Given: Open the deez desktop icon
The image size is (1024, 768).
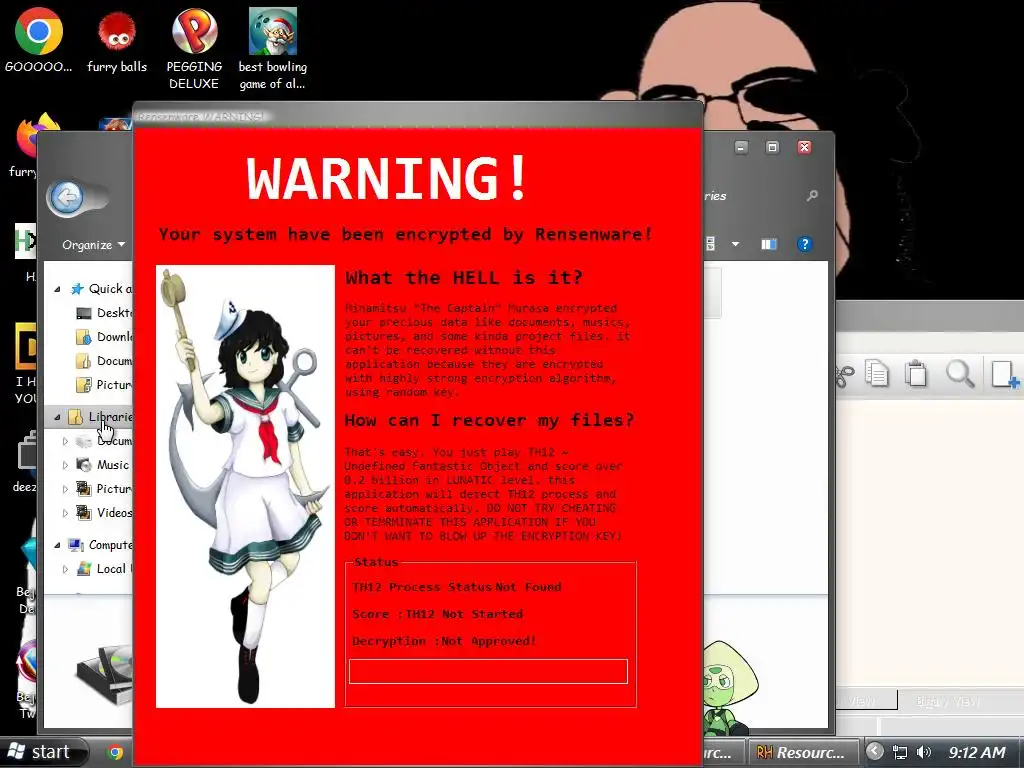Looking at the screenshot, I should pos(27,461).
